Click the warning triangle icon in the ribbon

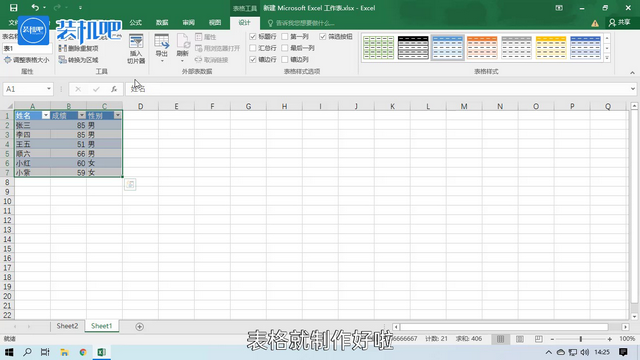[x=595, y=23]
